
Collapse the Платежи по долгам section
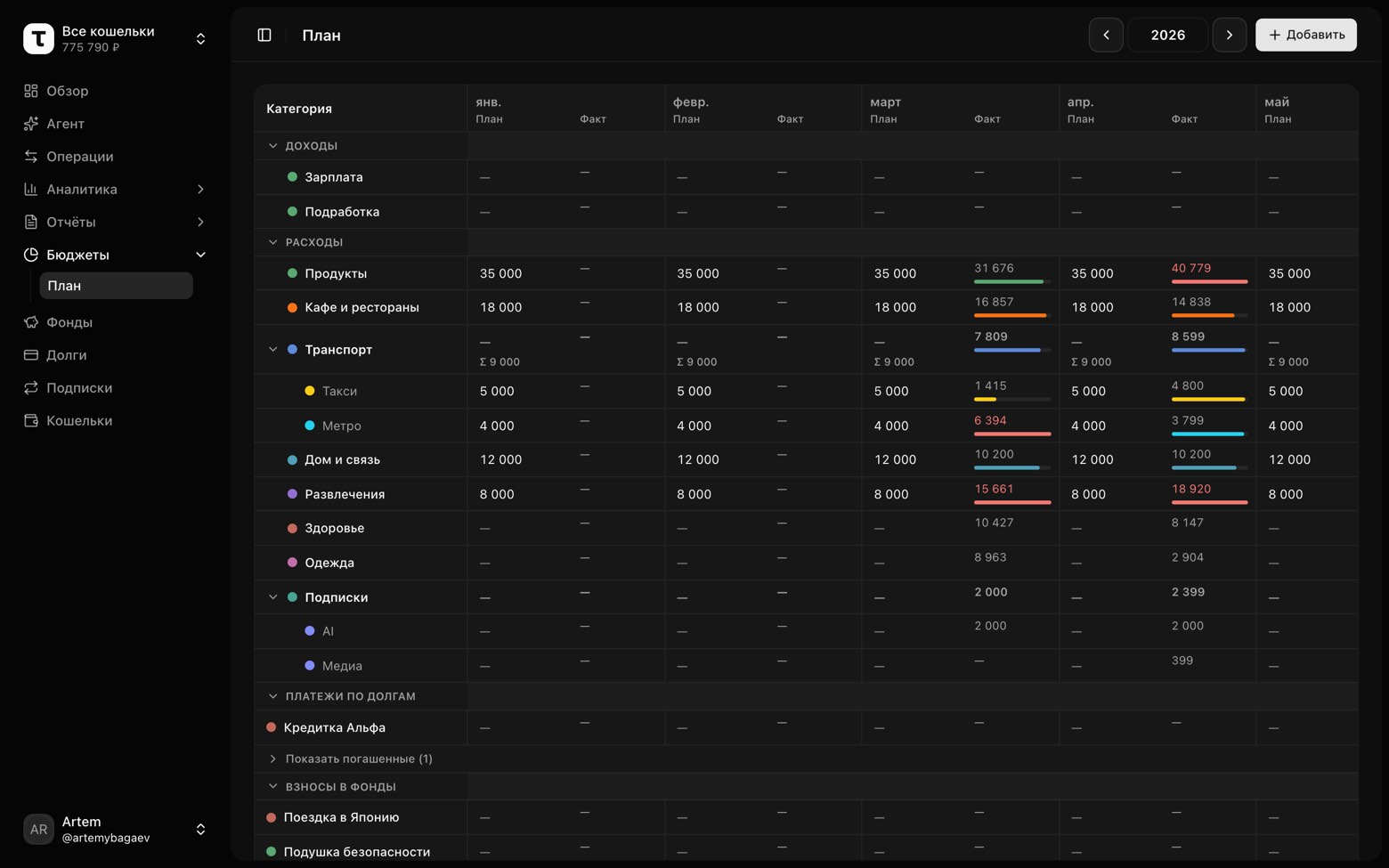[x=273, y=696]
